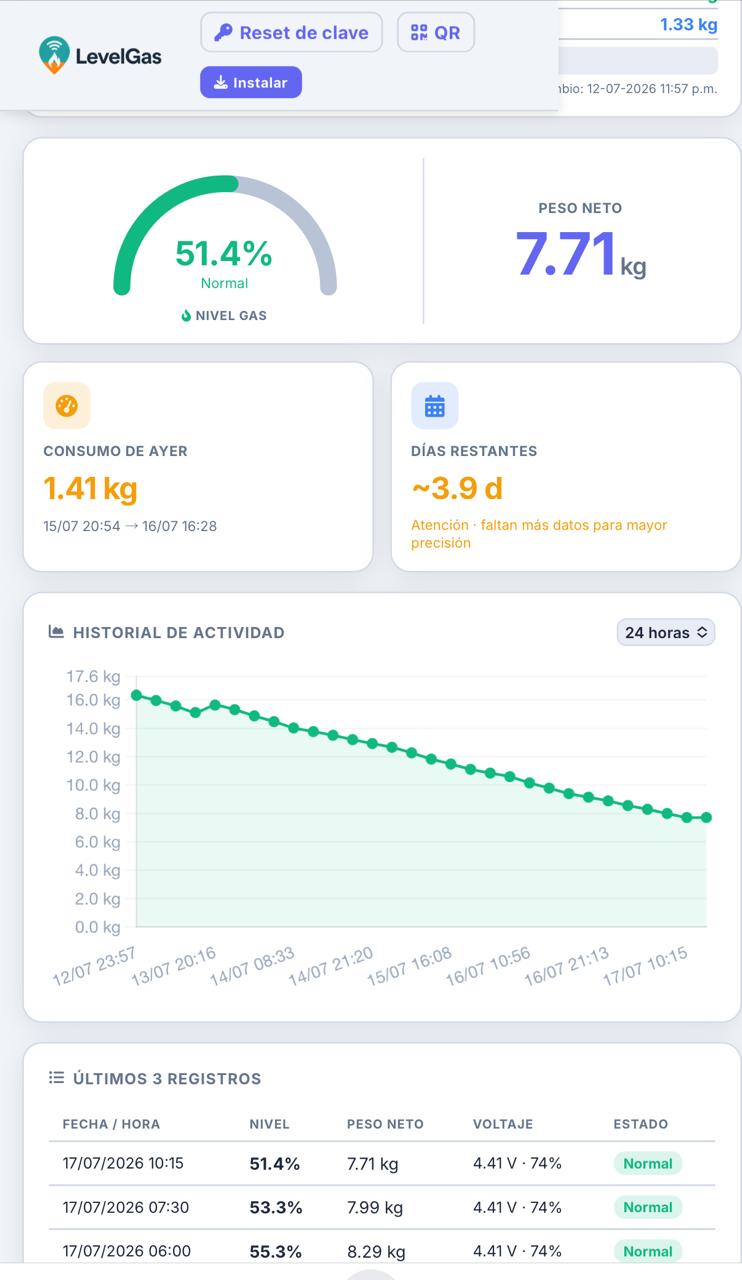Click the 17/07/2026 07:30 record row date
The height and width of the screenshot is (1280, 742).
click(126, 1207)
